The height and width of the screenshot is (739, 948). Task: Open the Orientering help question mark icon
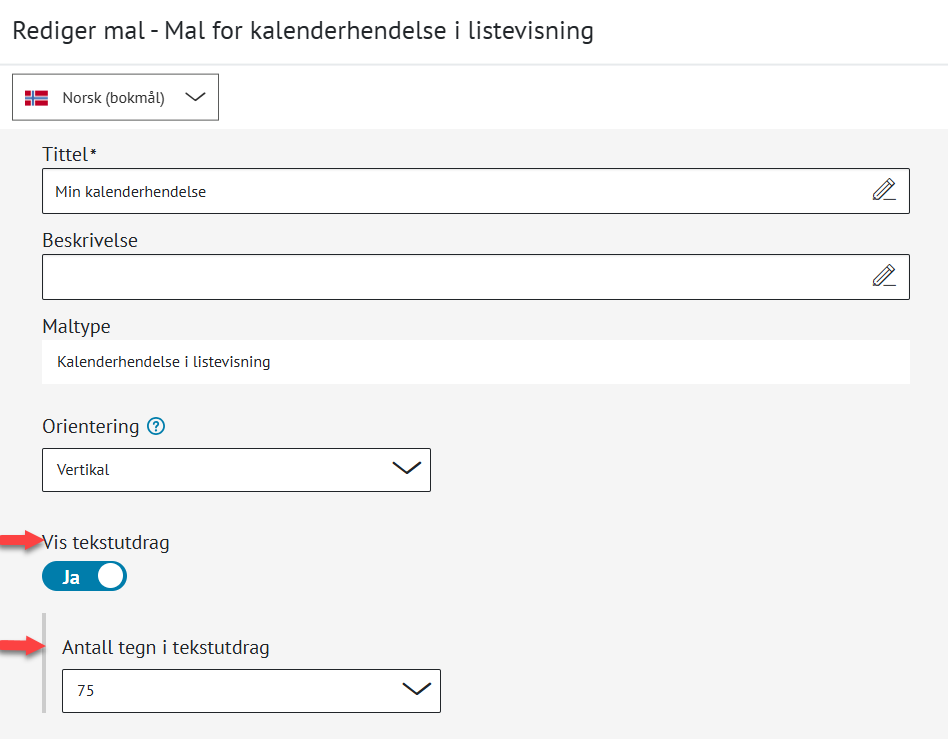coord(156,427)
